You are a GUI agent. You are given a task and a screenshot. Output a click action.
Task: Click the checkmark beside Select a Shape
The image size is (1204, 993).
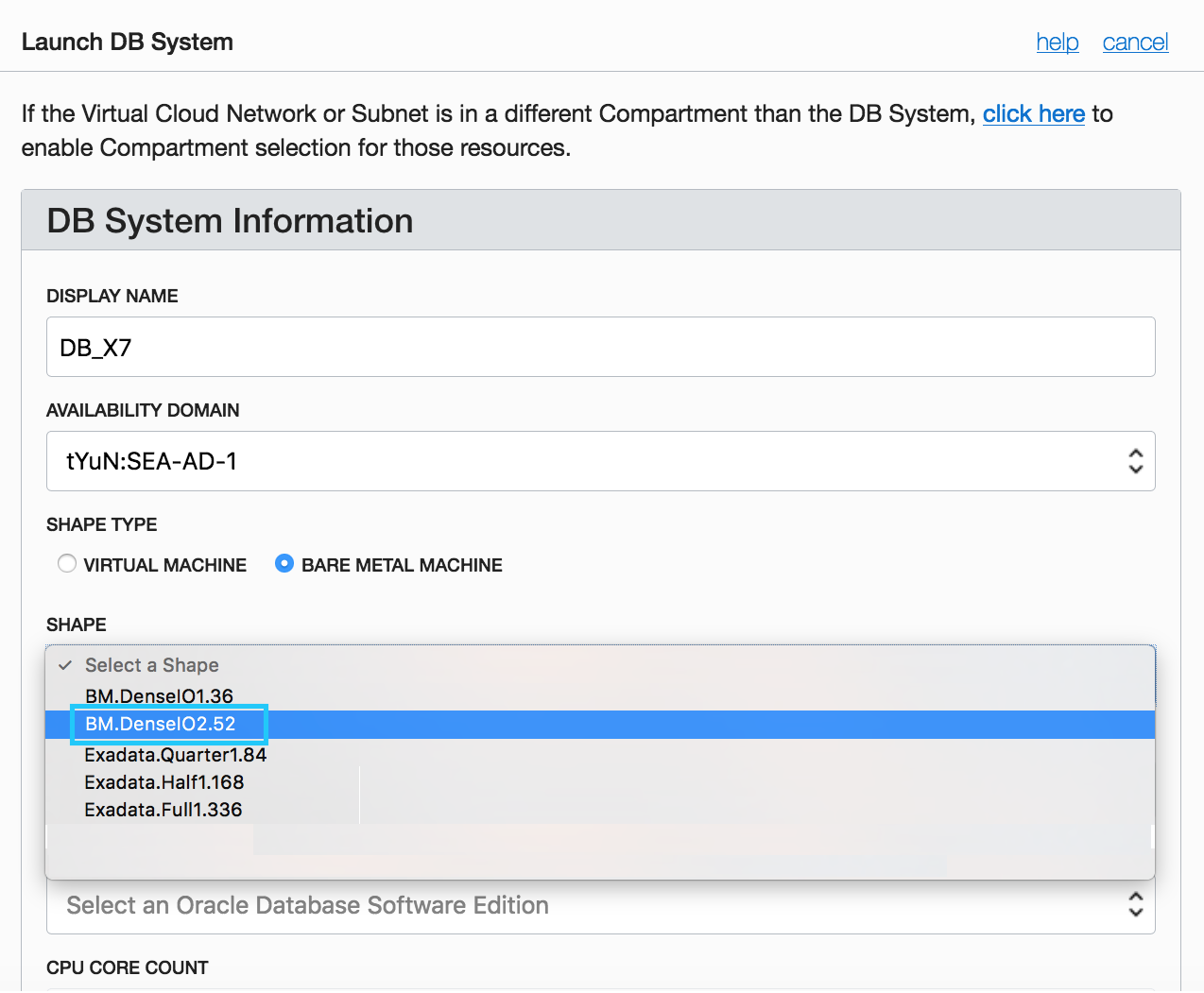65,665
